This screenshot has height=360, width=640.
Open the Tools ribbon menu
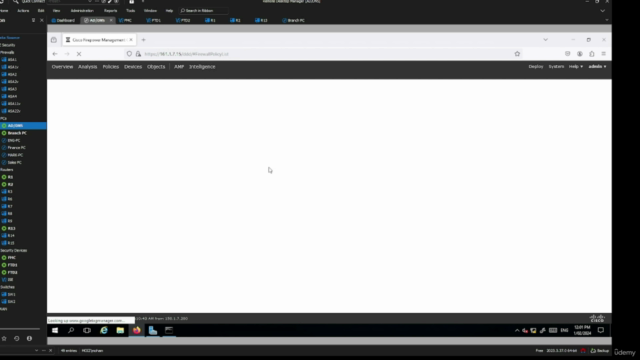tap(131, 11)
